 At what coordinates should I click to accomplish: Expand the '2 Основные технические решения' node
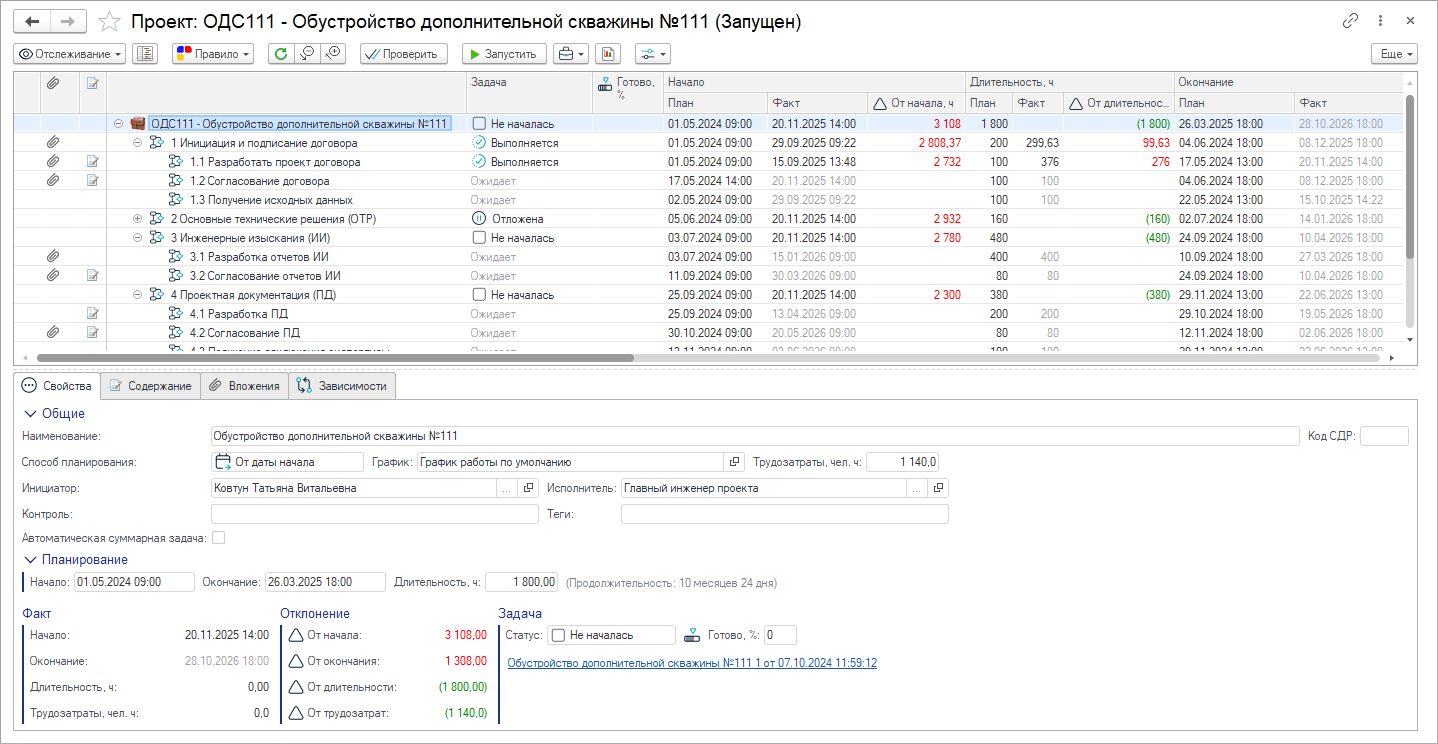[138, 218]
